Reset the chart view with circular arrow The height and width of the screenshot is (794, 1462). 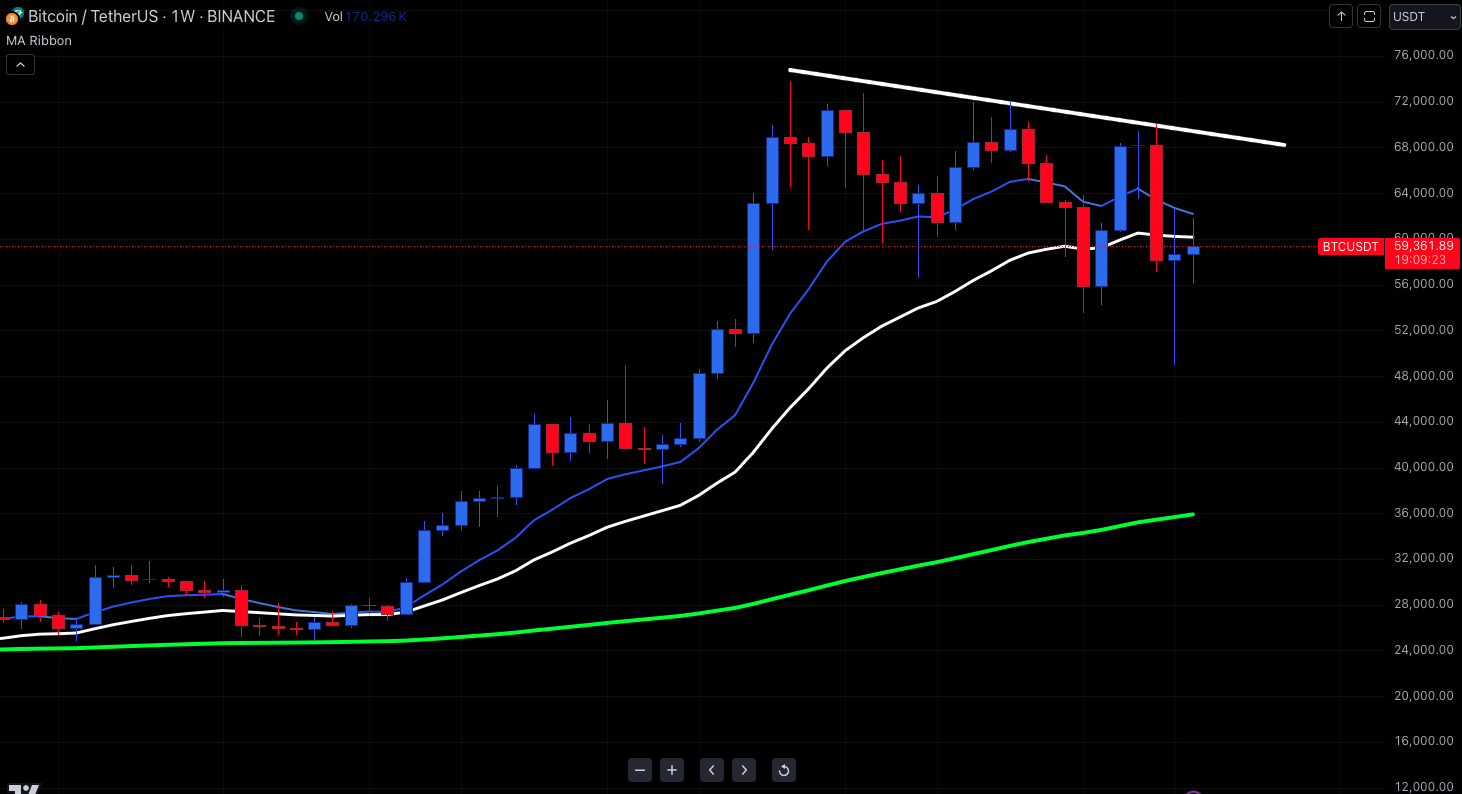[784, 770]
